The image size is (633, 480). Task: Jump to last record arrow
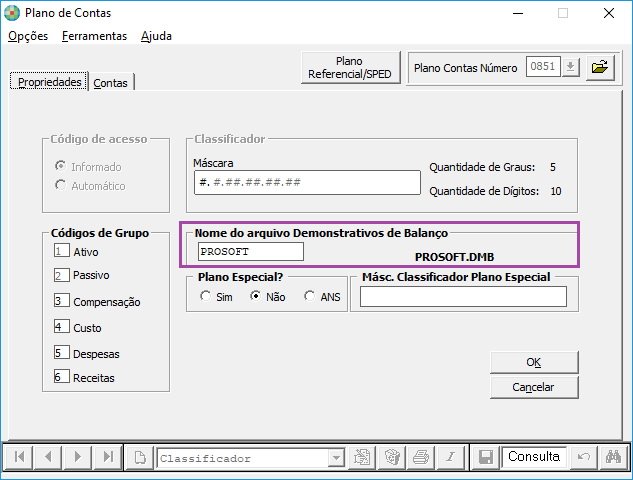pos(108,457)
